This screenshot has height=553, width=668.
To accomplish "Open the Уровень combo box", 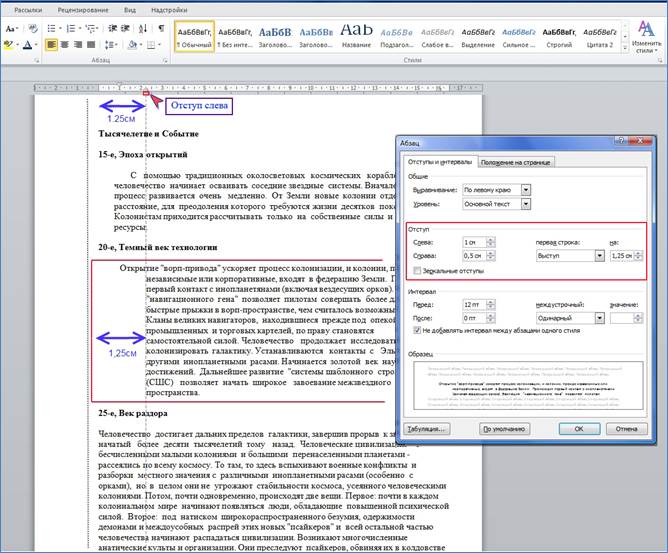I will tap(526, 204).
